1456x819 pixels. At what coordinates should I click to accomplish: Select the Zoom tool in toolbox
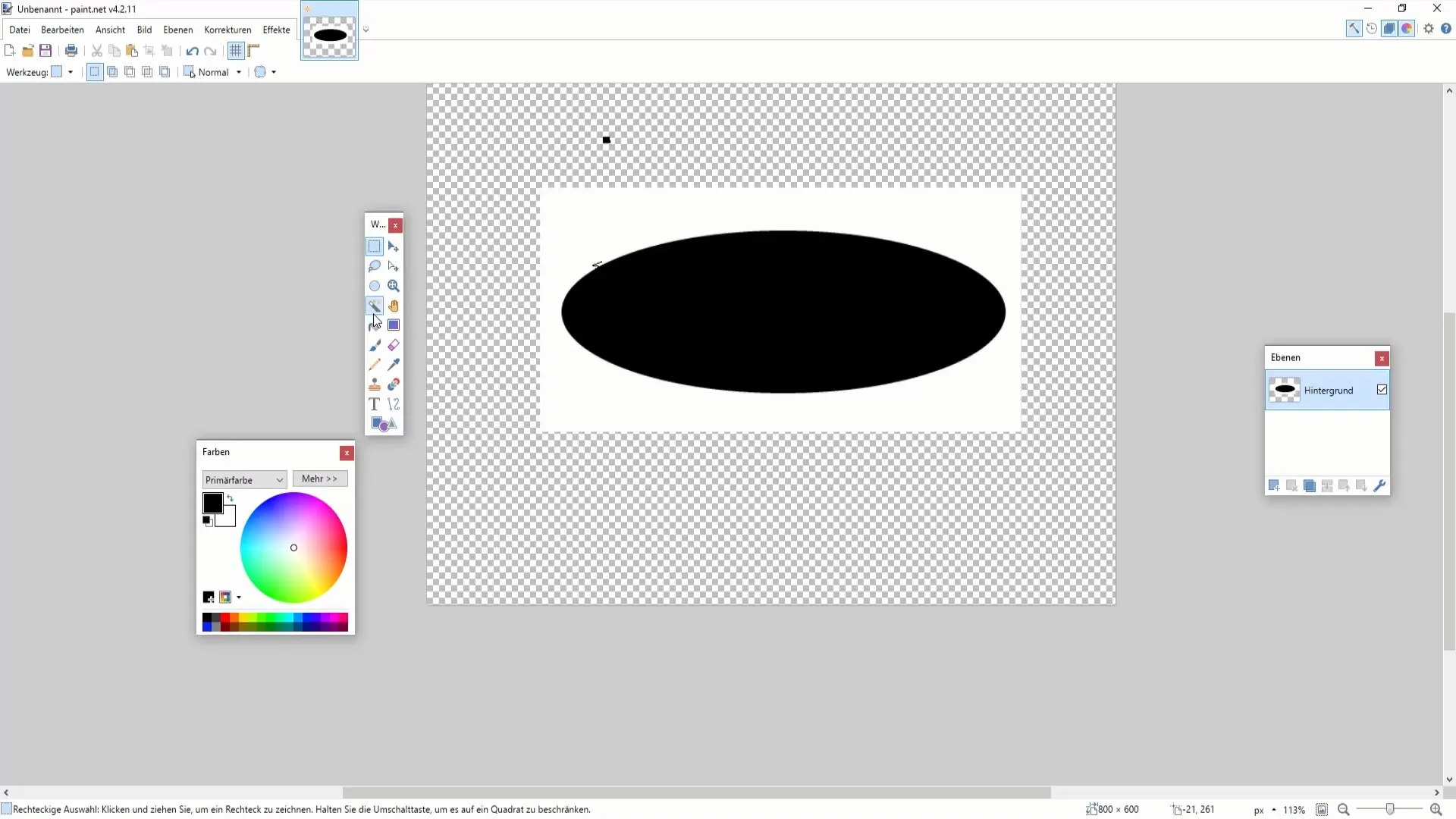coord(394,286)
